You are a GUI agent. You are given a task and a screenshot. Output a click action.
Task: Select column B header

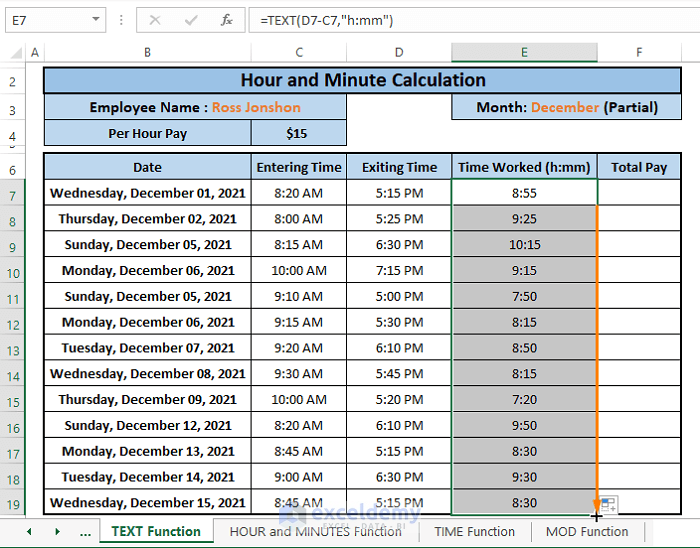pos(147,52)
